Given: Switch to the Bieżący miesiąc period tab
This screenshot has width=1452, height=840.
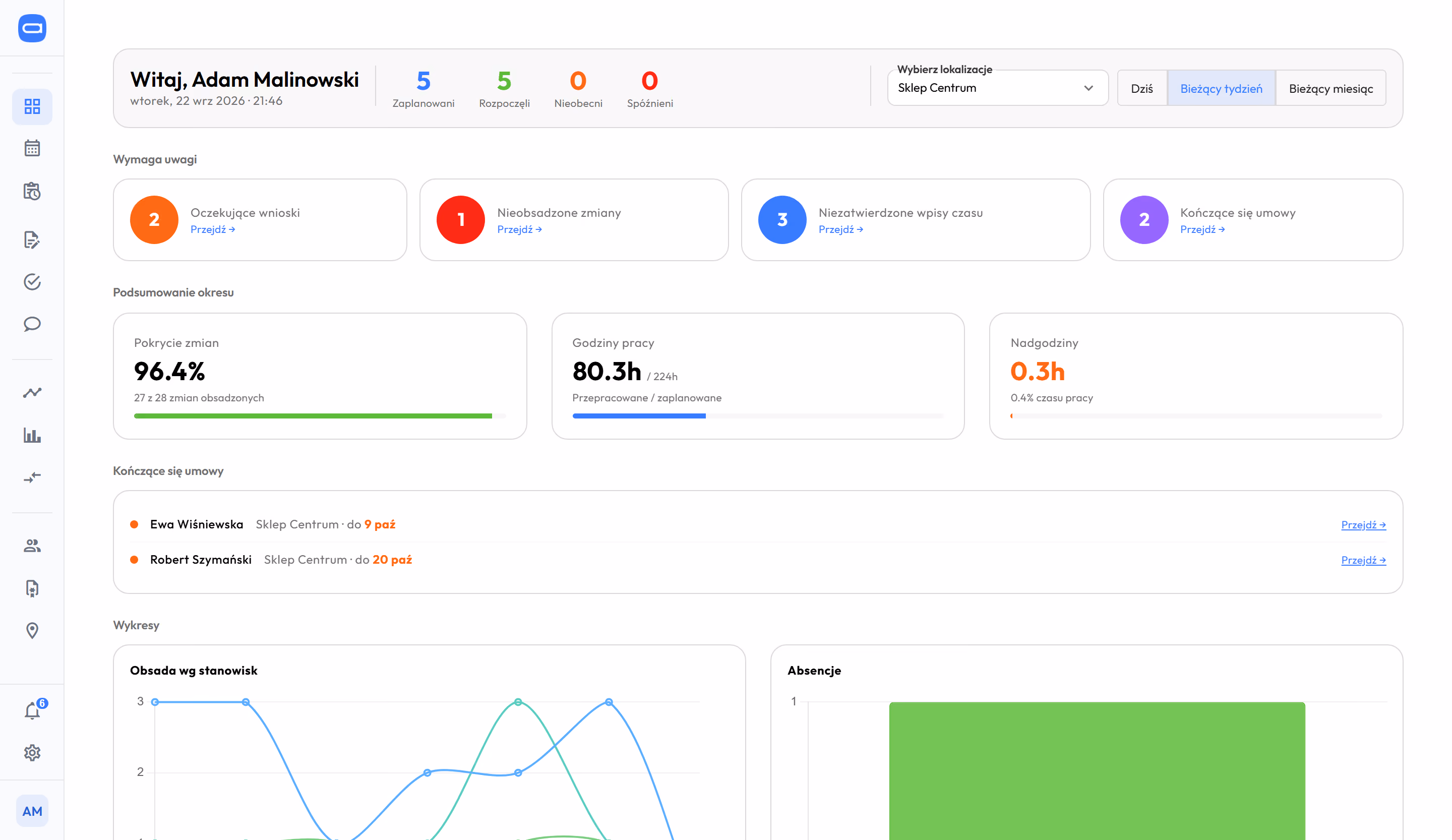Looking at the screenshot, I should tap(1330, 88).
